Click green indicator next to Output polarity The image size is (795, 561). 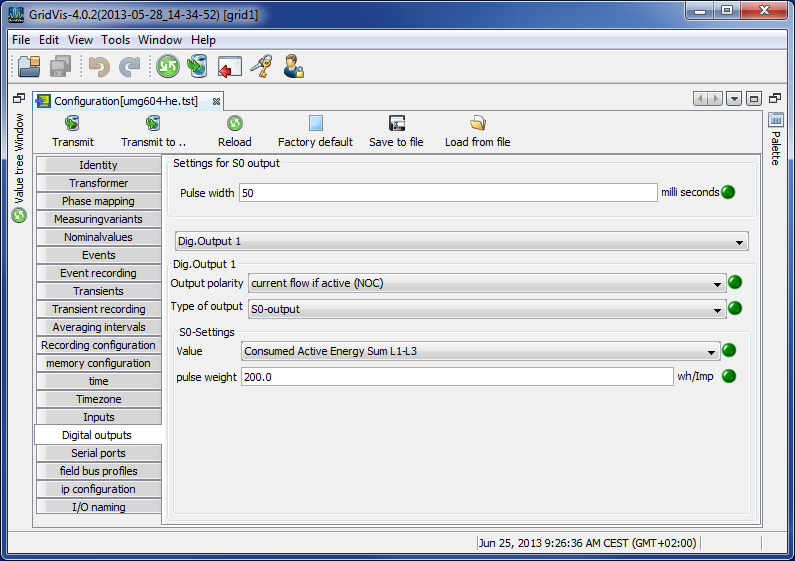coord(735,283)
